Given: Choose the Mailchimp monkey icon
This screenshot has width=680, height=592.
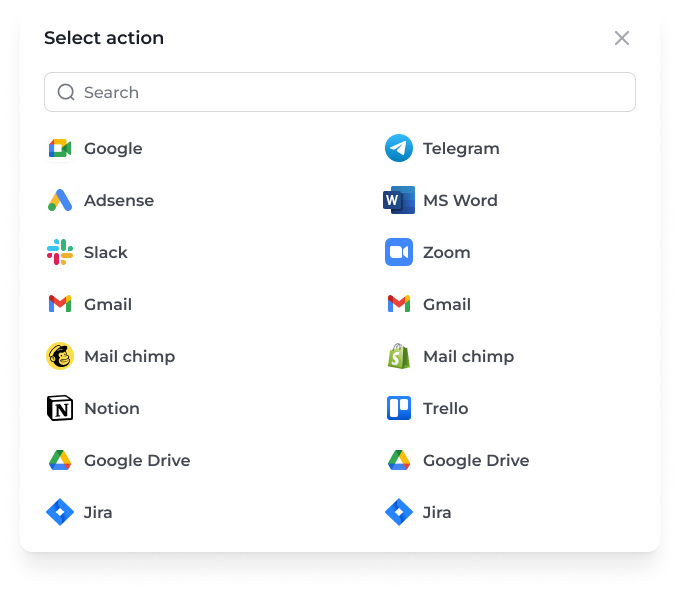Looking at the screenshot, I should (x=60, y=356).
